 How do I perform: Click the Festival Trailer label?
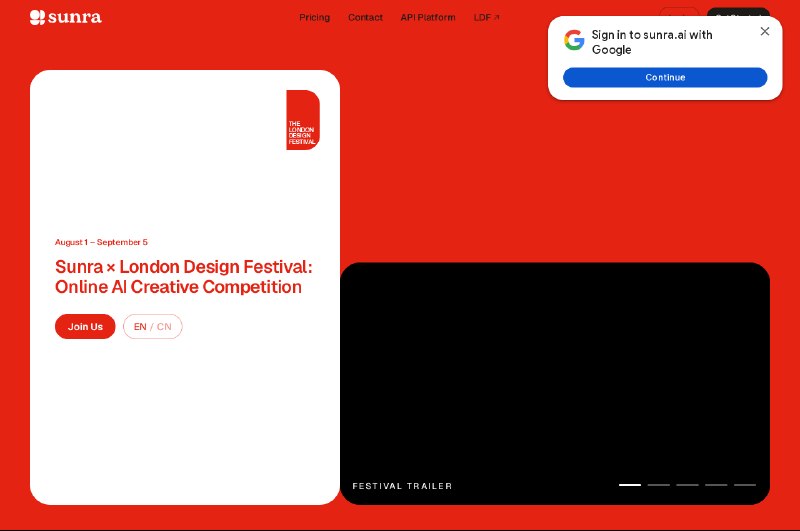pos(402,486)
